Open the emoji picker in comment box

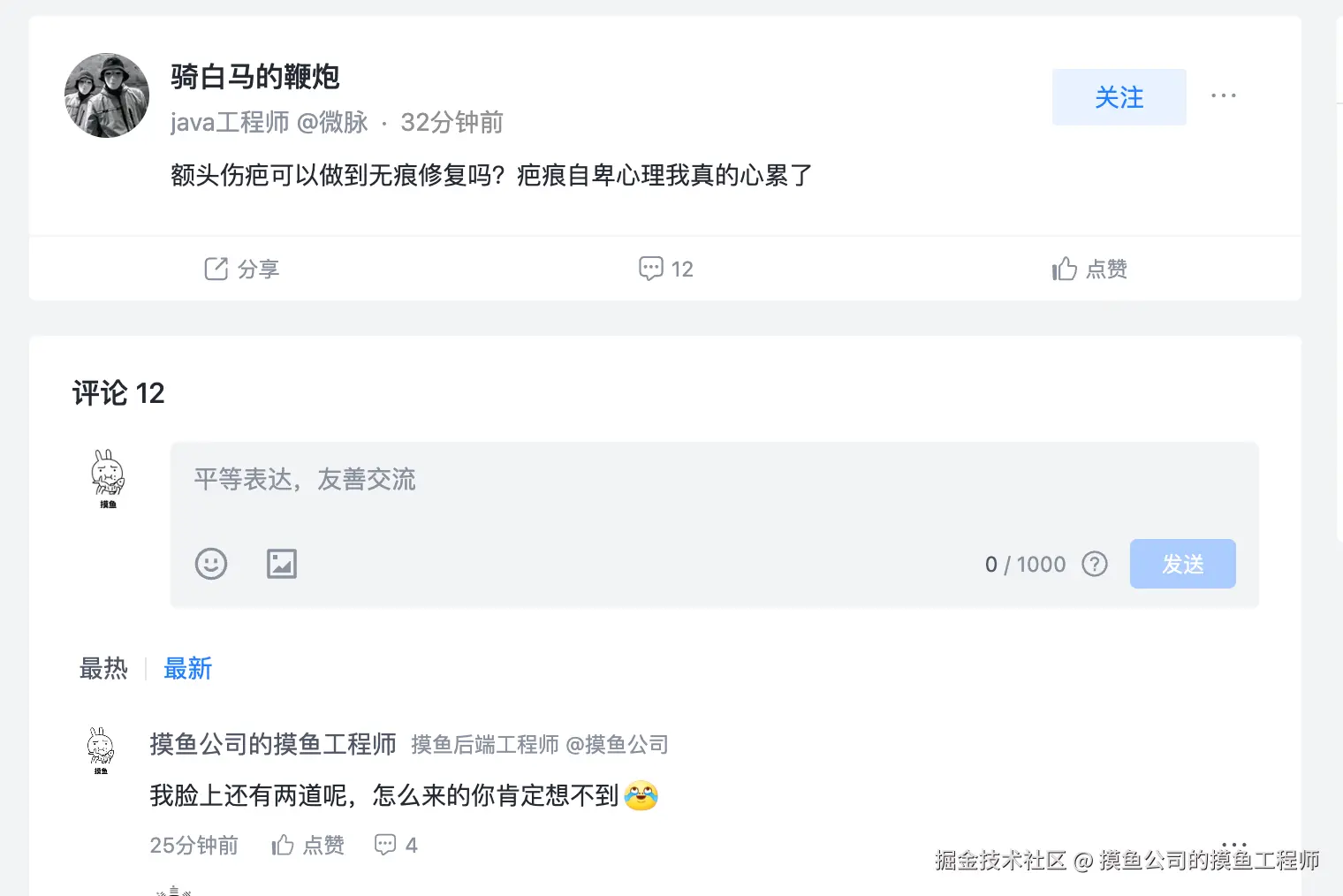211,564
